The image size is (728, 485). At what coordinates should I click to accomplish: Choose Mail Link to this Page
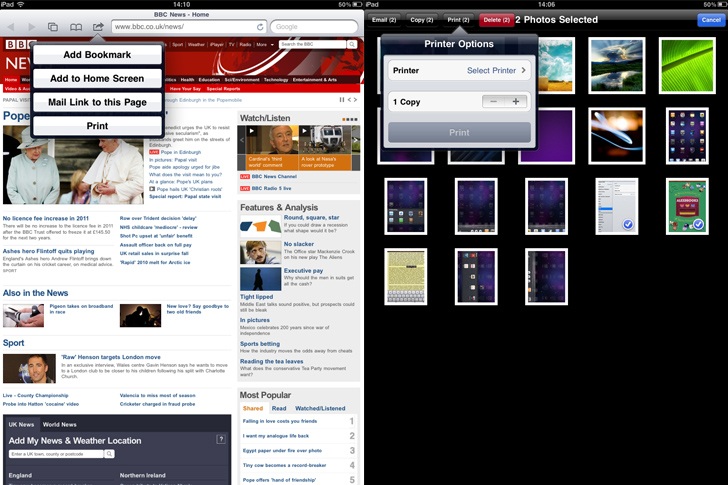[98, 102]
